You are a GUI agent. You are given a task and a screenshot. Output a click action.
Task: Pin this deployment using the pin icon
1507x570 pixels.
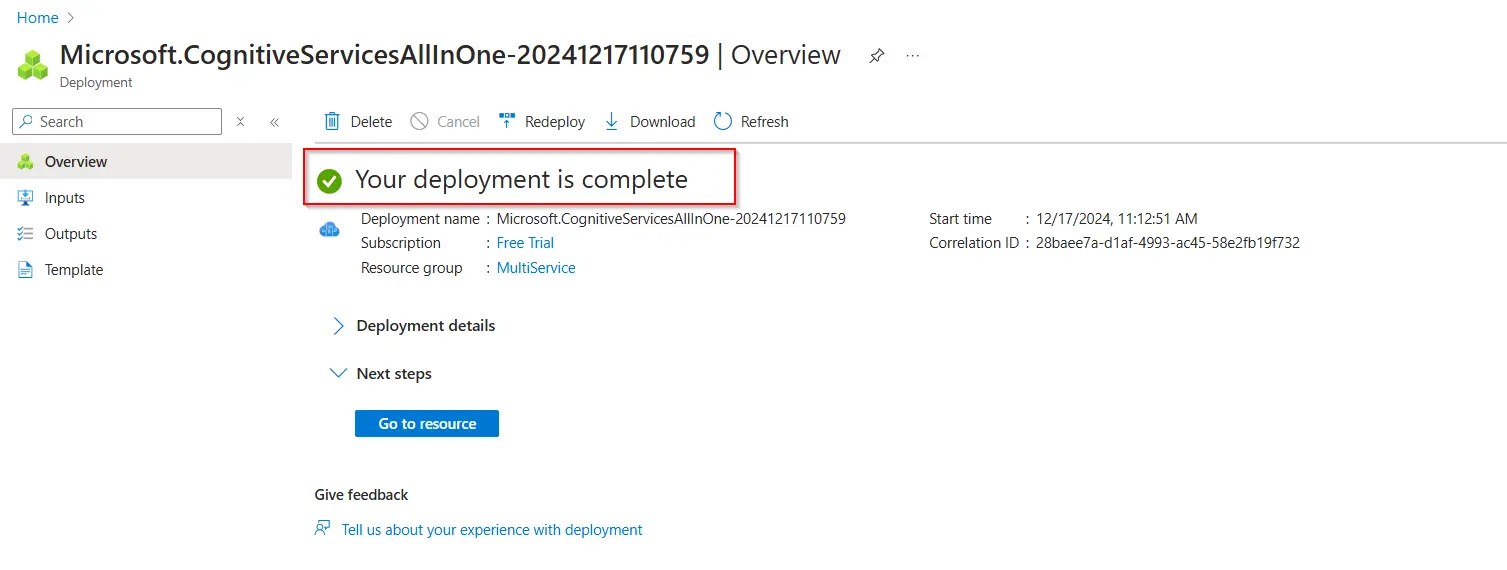point(876,56)
